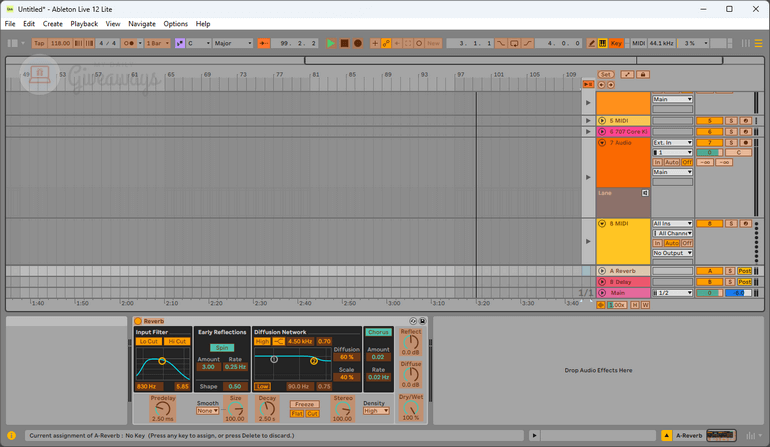Click the Reverb hot-swap preset icon
The image size is (770, 447).
pos(413,321)
